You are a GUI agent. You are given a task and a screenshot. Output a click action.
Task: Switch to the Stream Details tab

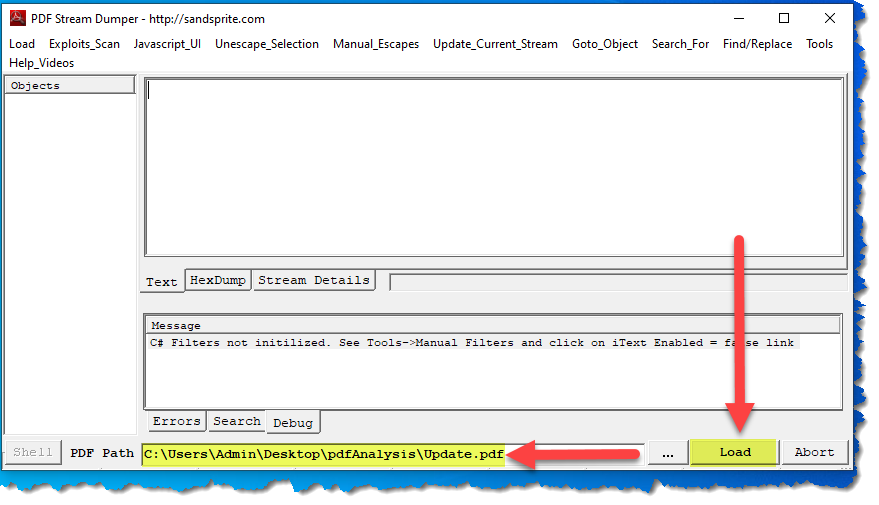314,281
